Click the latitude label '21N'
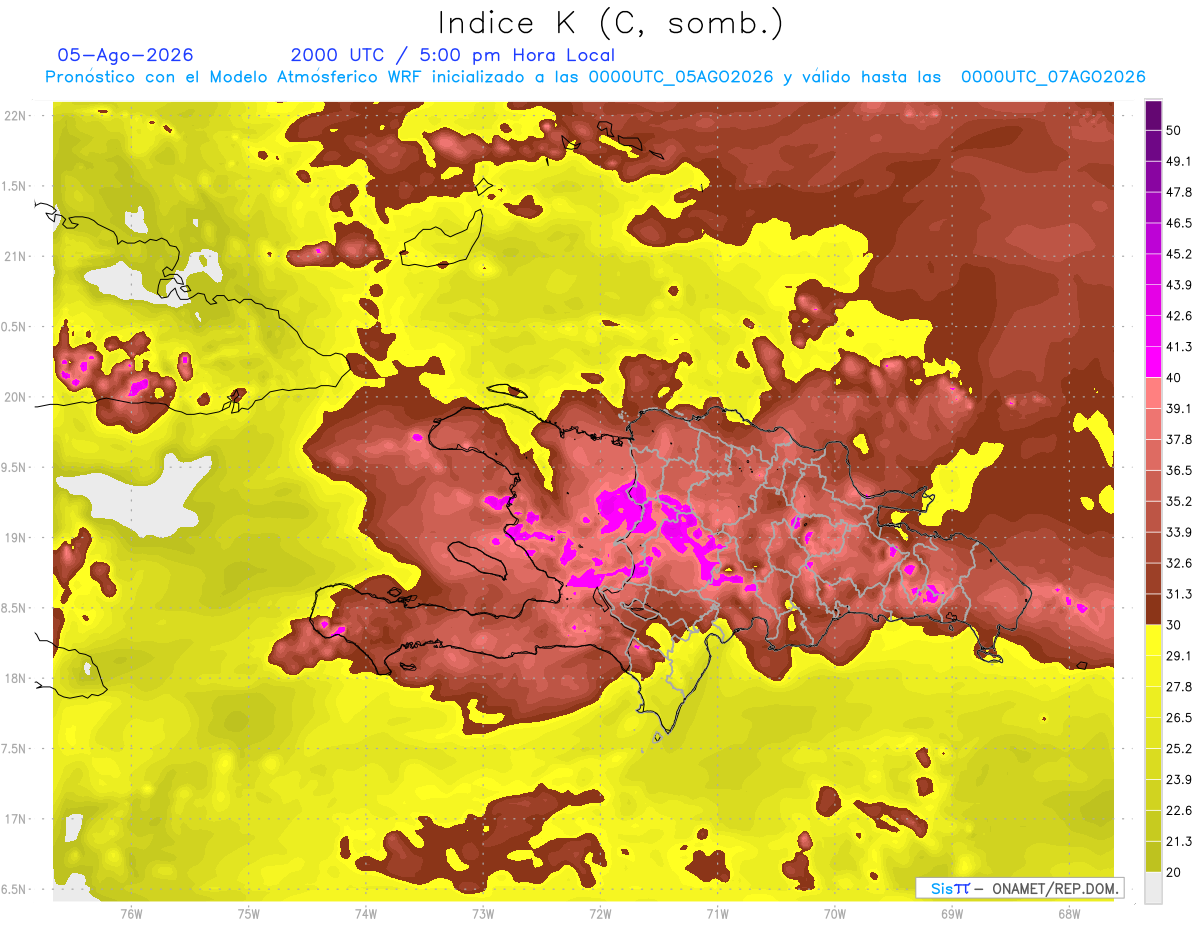 point(15,256)
